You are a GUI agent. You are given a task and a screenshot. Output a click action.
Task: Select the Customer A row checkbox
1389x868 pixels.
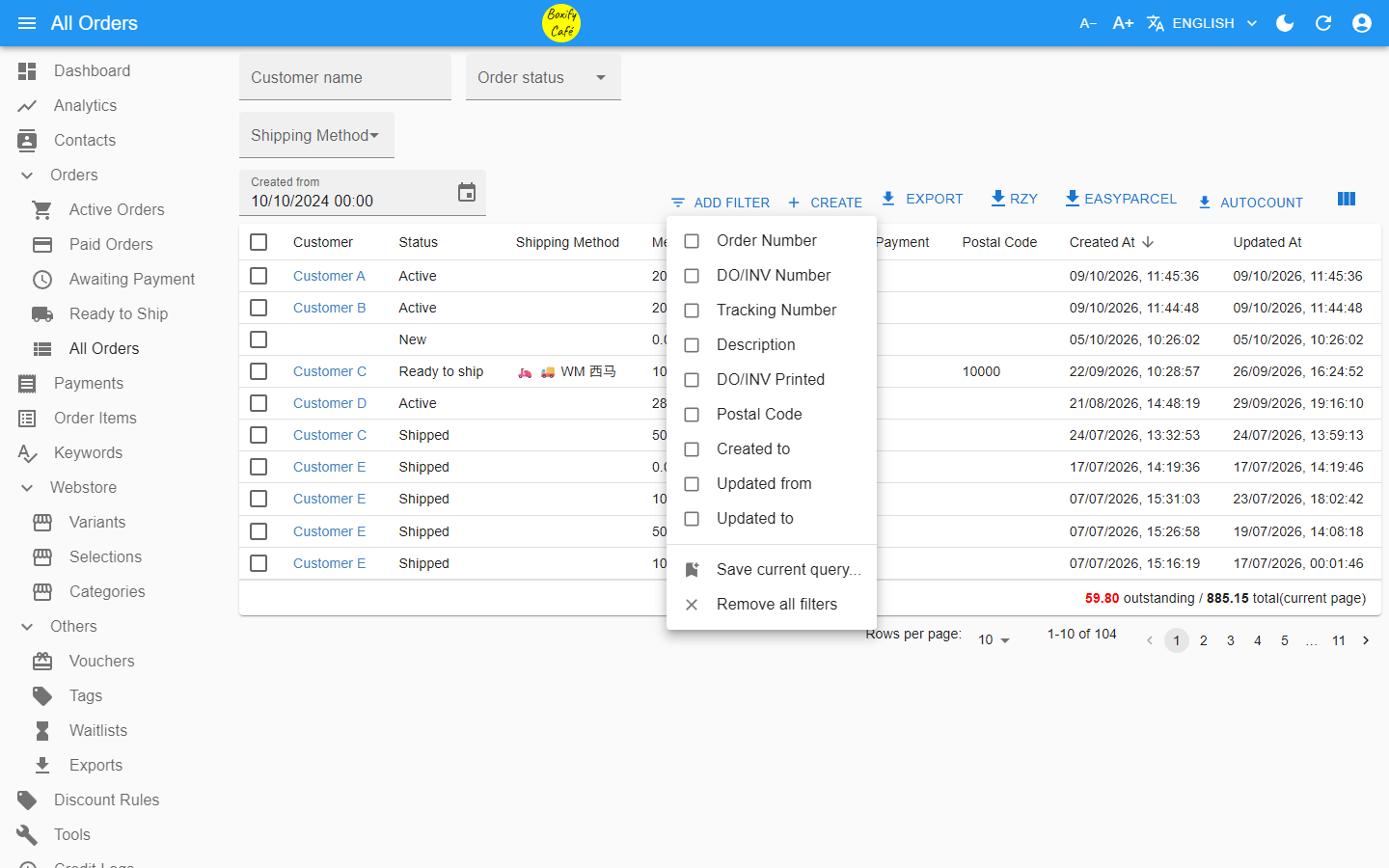(x=259, y=276)
